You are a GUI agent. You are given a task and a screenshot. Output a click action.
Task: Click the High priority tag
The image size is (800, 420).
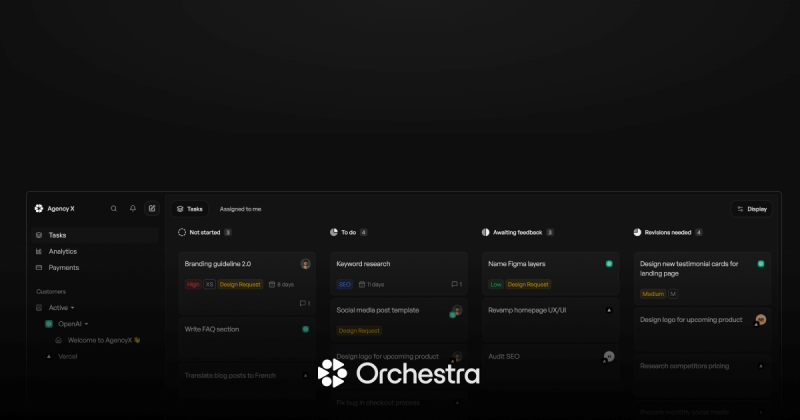(193, 284)
